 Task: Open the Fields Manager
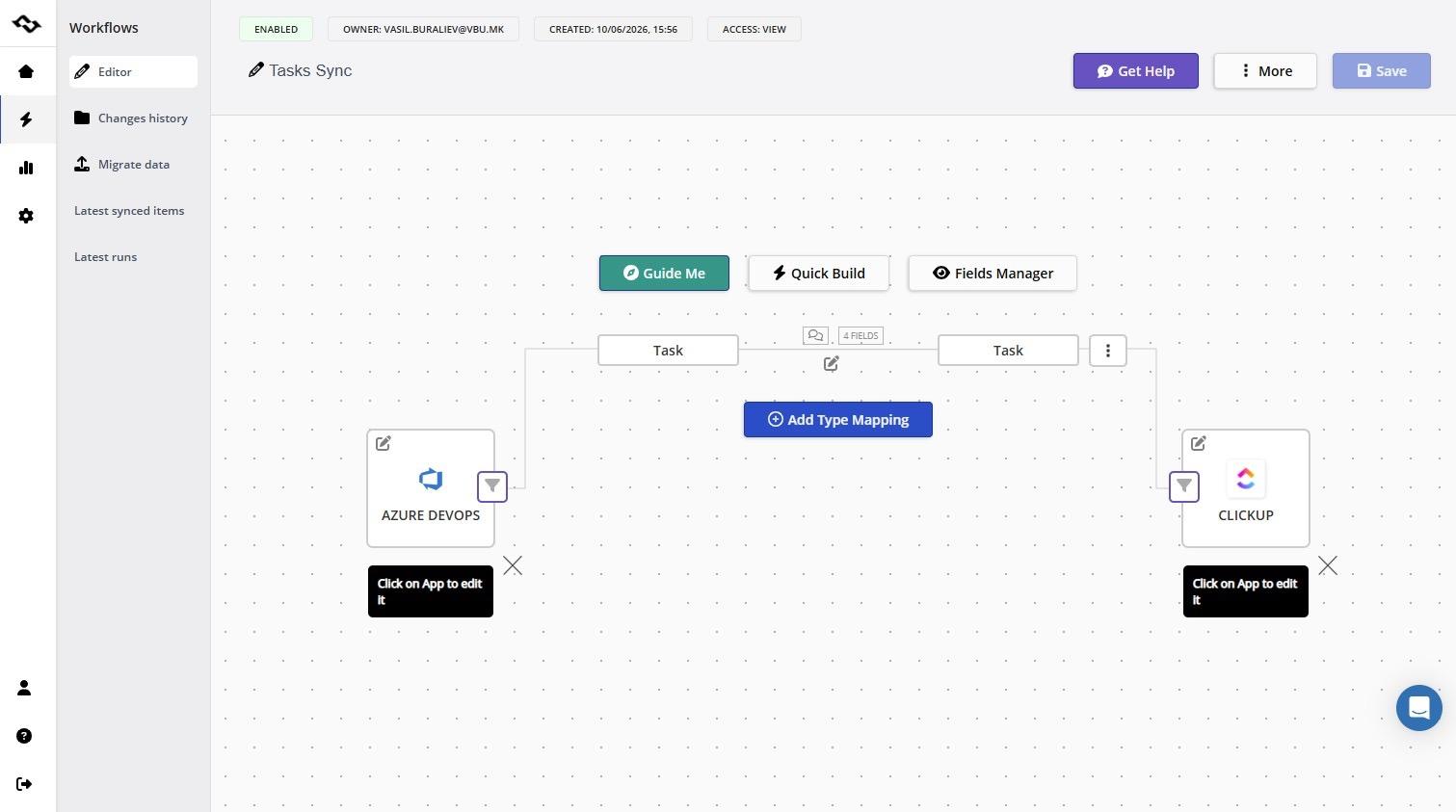tap(993, 274)
